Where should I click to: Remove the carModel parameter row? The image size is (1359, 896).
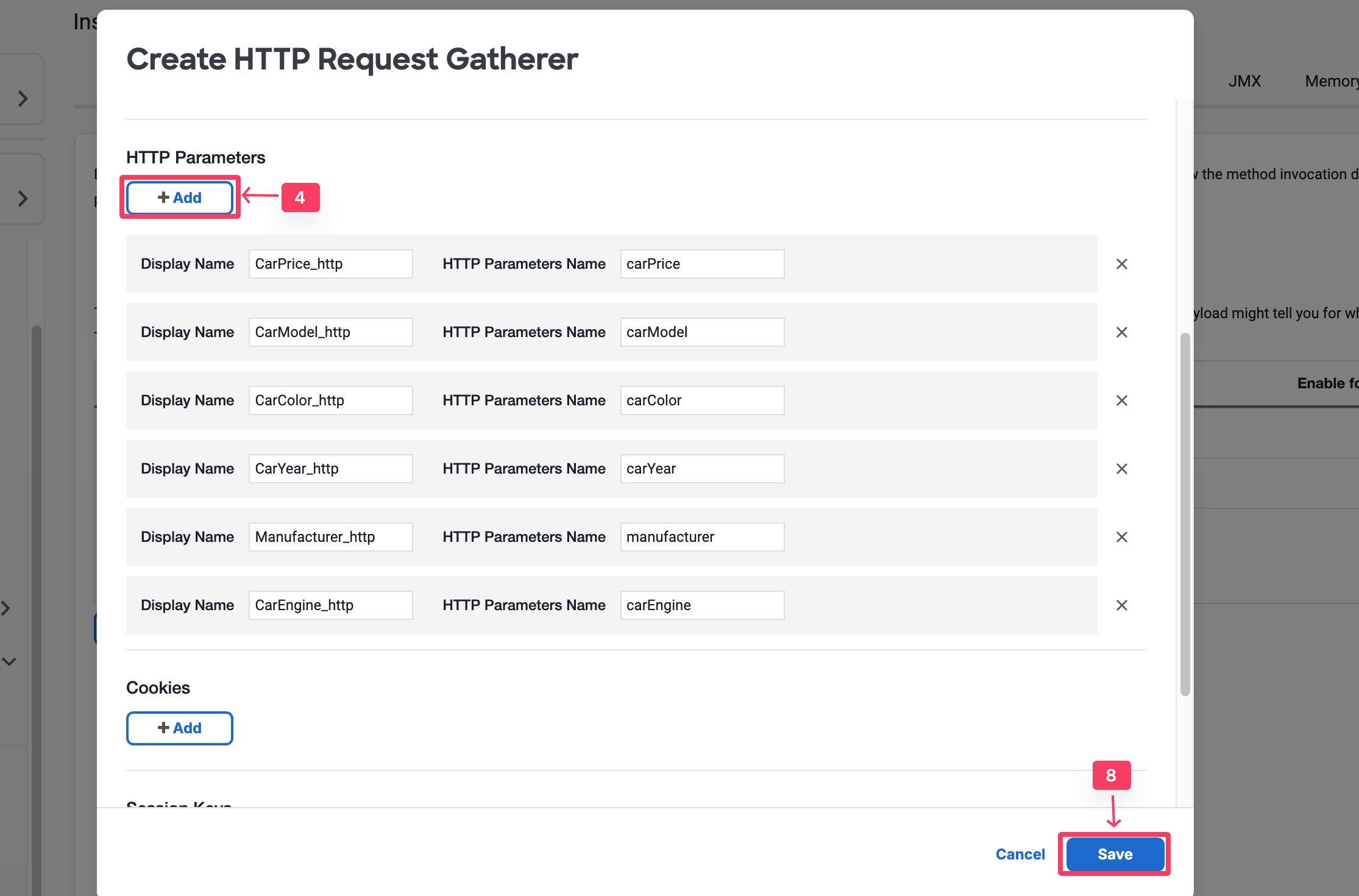1121,332
